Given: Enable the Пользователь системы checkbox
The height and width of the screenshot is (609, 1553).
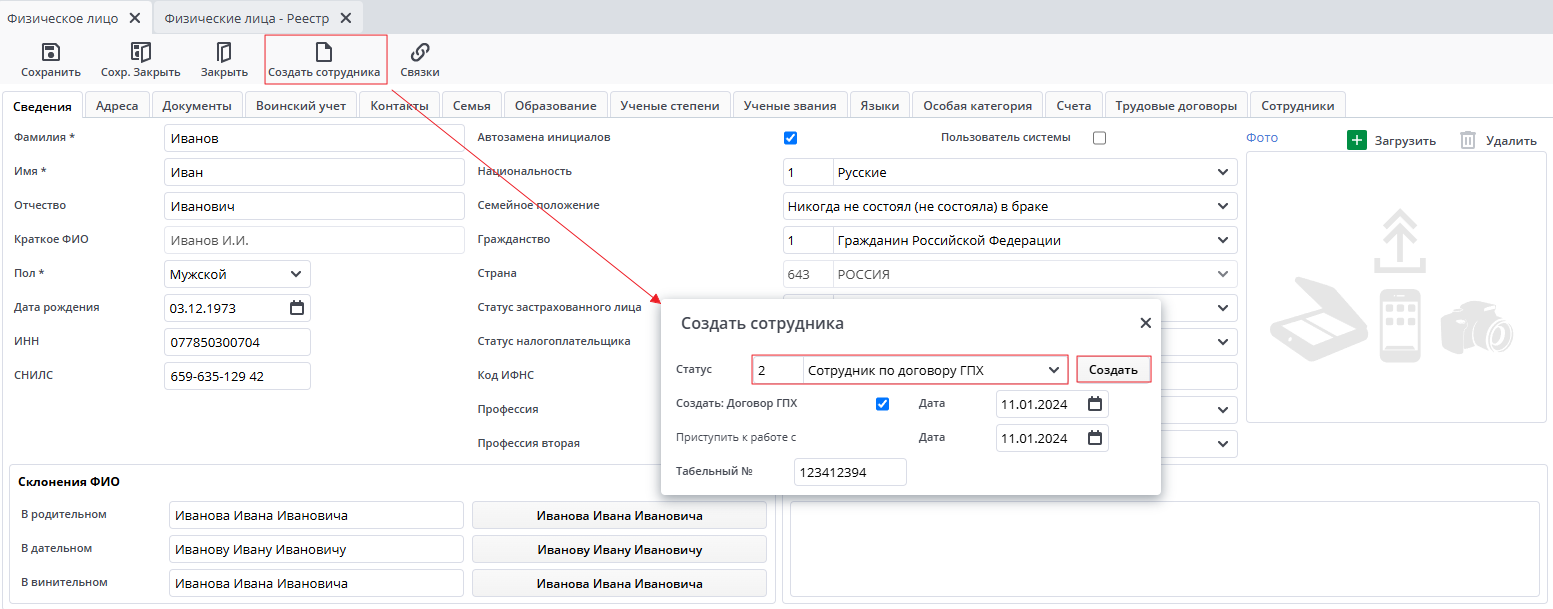Looking at the screenshot, I should 1099,138.
